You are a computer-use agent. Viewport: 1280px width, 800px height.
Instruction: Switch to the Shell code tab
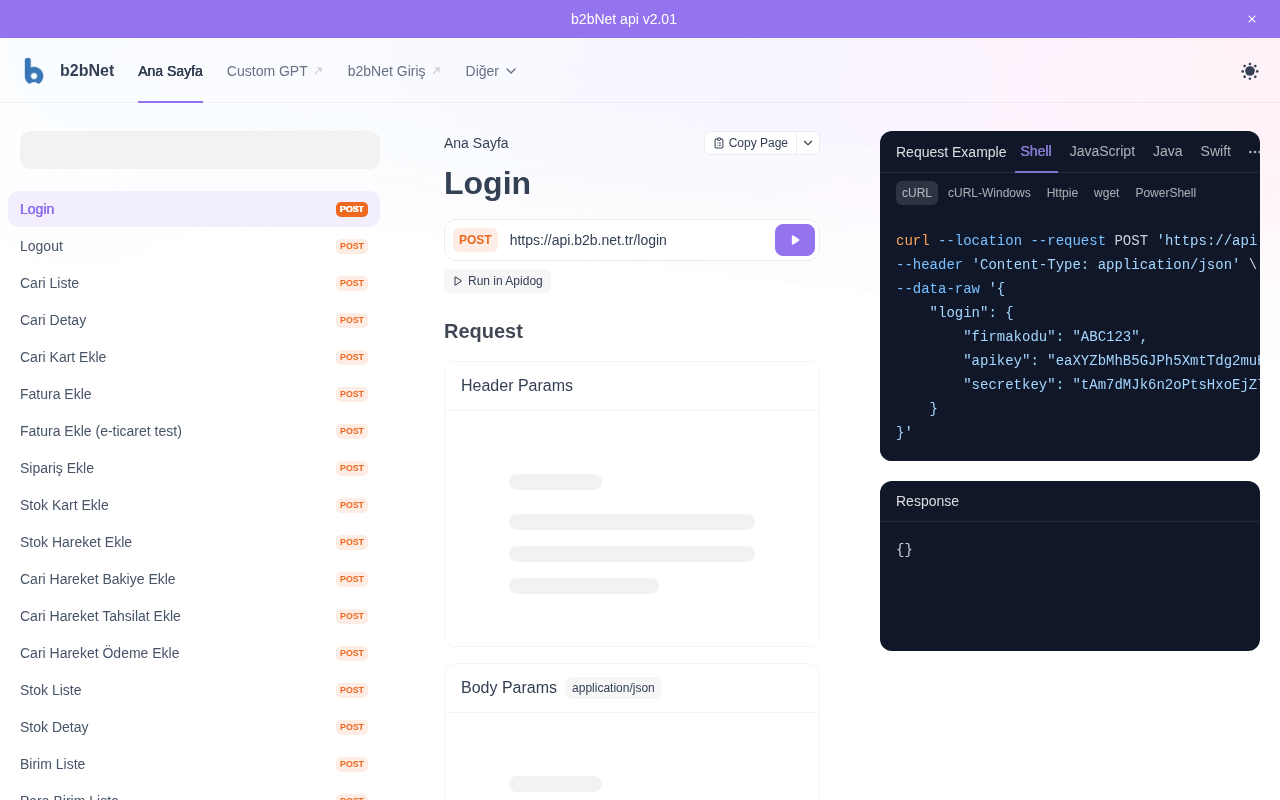(x=1036, y=151)
